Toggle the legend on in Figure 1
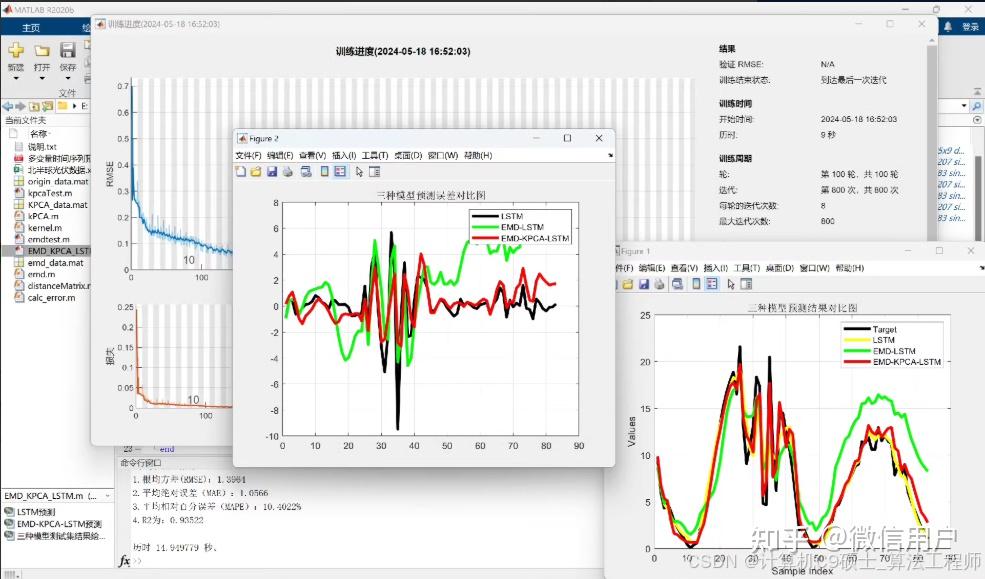 tap(711, 284)
